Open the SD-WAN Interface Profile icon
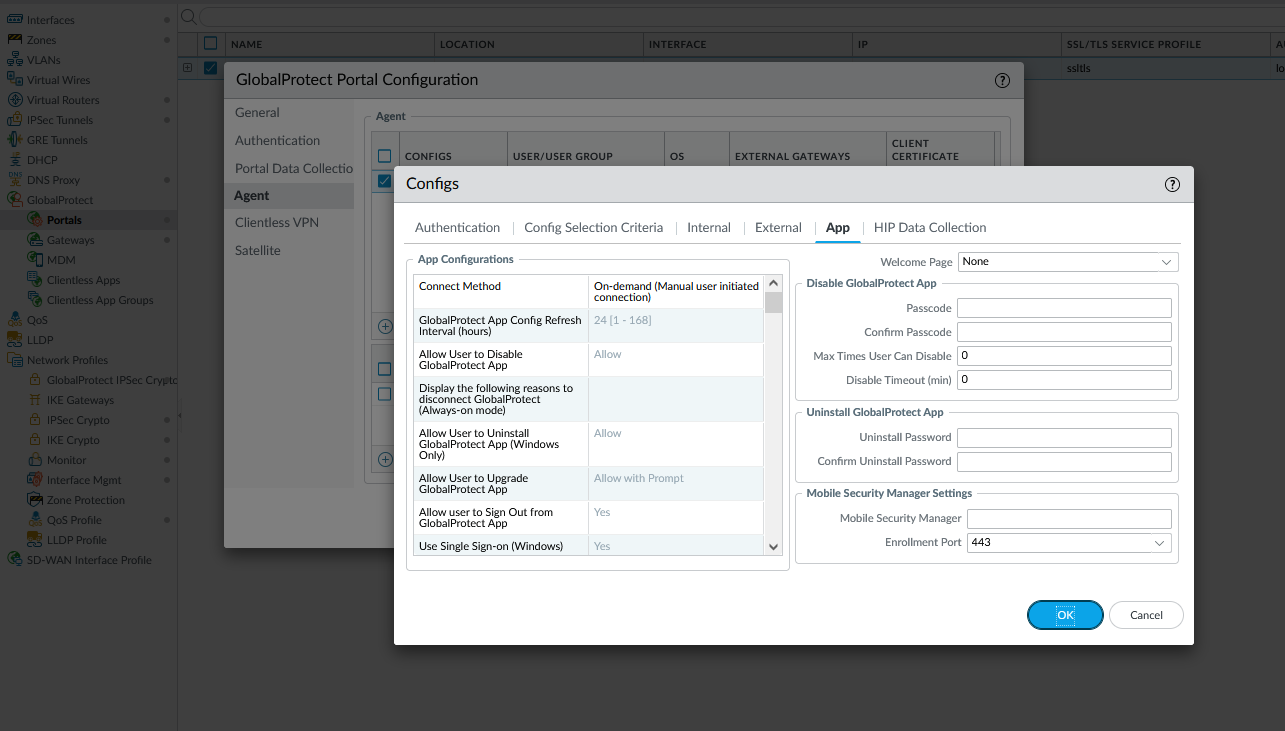Image resolution: width=1285 pixels, height=731 pixels. (15, 560)
